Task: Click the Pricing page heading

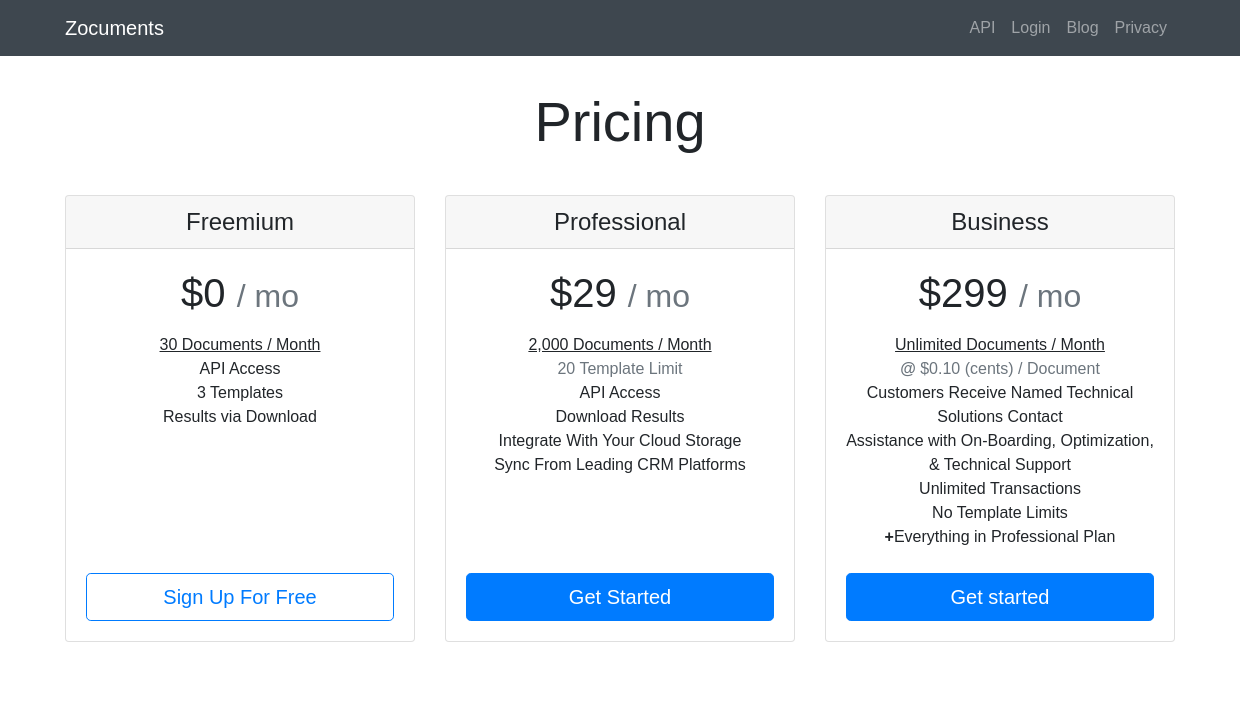Action: [x=620, y=122]
